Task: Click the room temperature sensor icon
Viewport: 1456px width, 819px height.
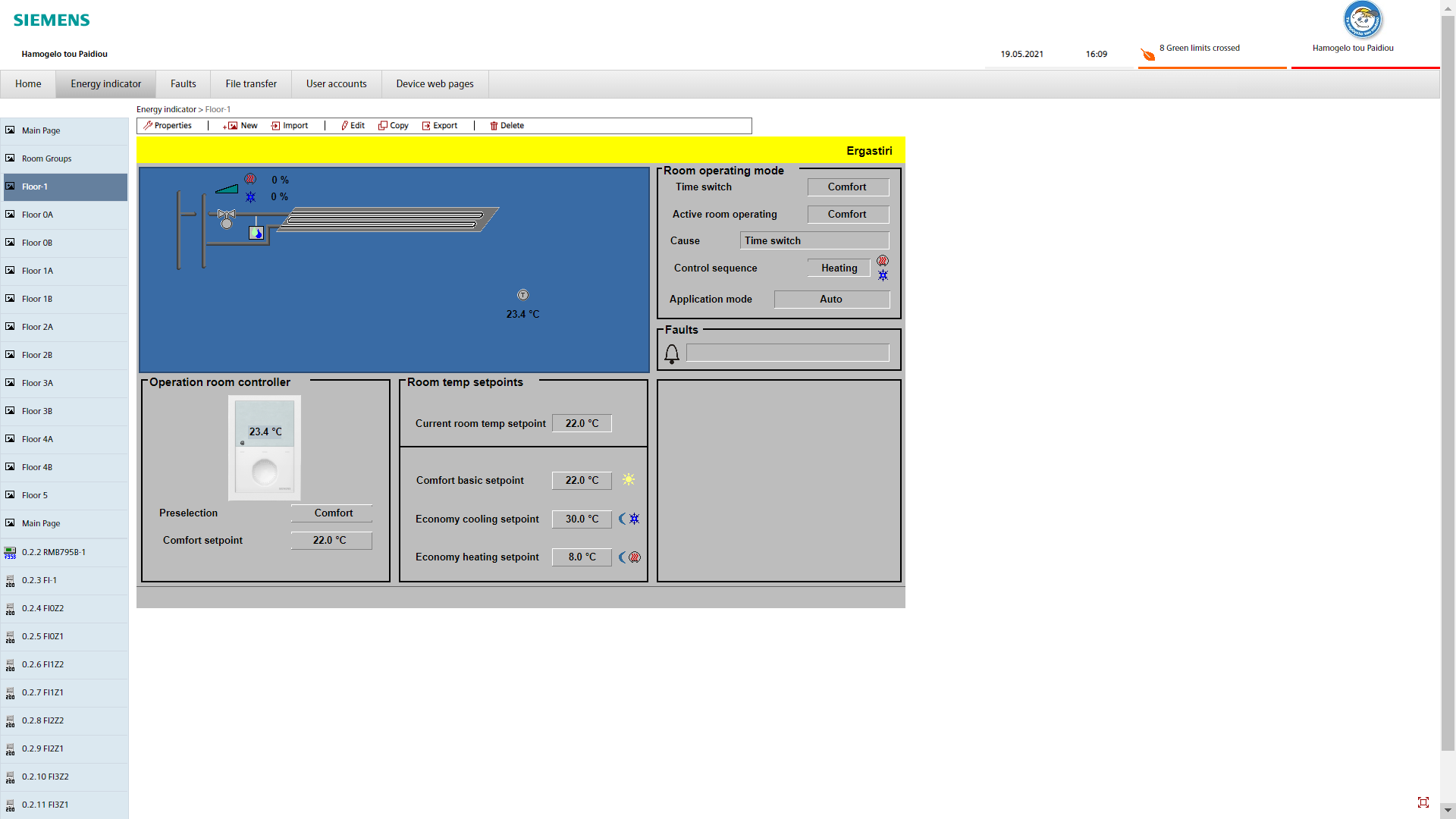Action: click(522, 295)
